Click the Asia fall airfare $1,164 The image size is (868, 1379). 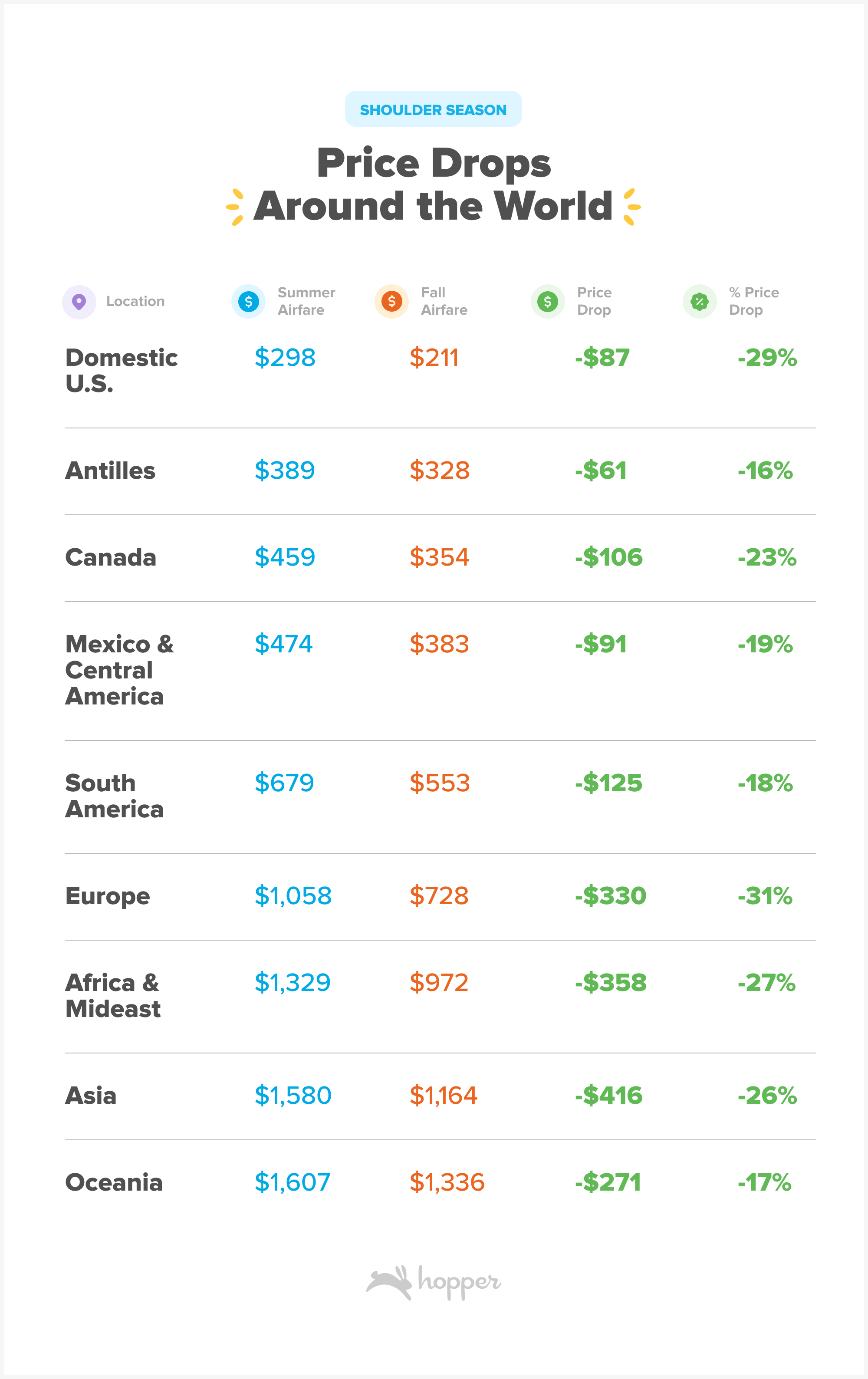443,1096
